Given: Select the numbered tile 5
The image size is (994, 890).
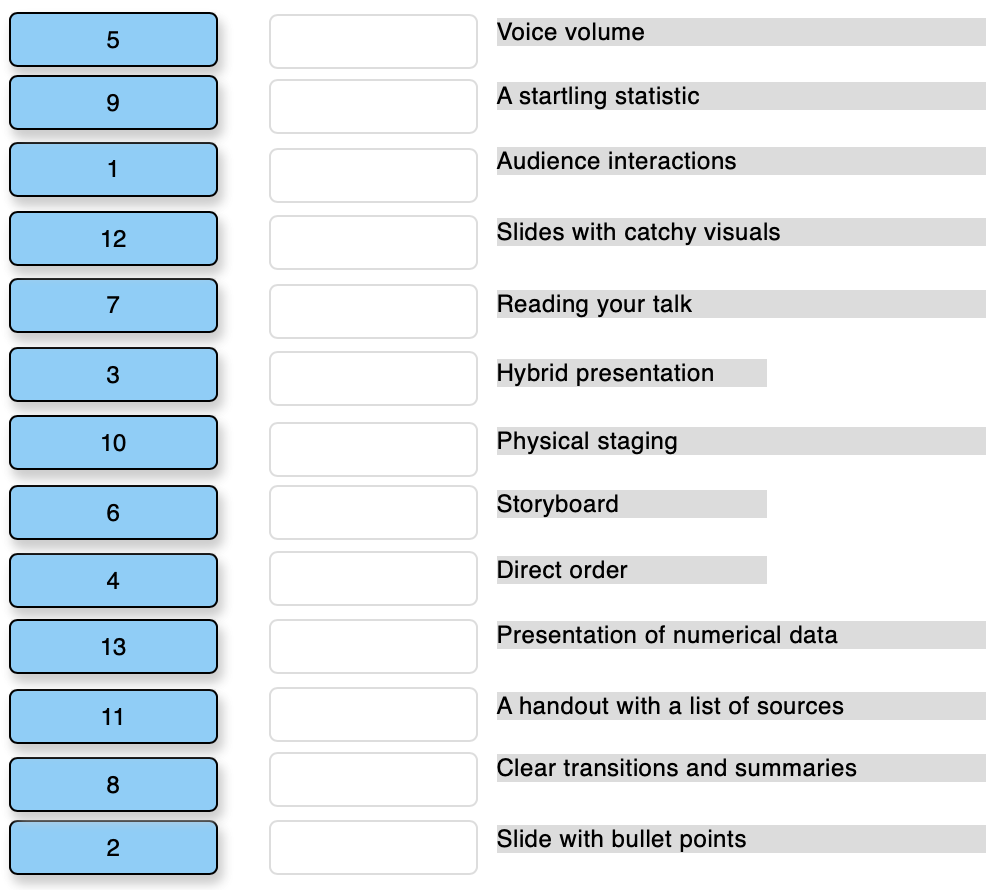Looking at the screenshot, I should coord(113,40).
